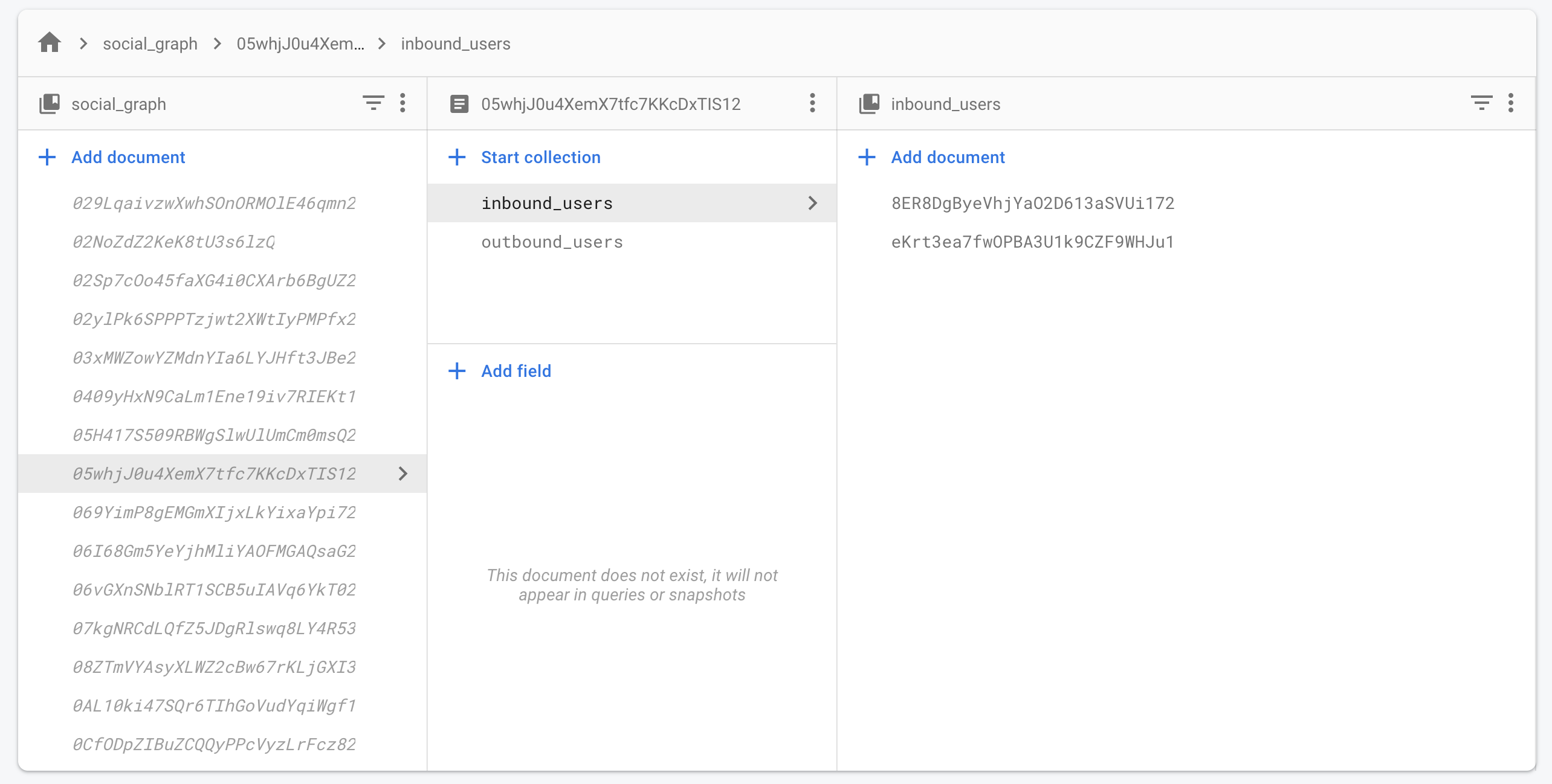Click the home icon in breadcrumb
The width and height of the screenshot is (1552, 784).
click(50, 43)
